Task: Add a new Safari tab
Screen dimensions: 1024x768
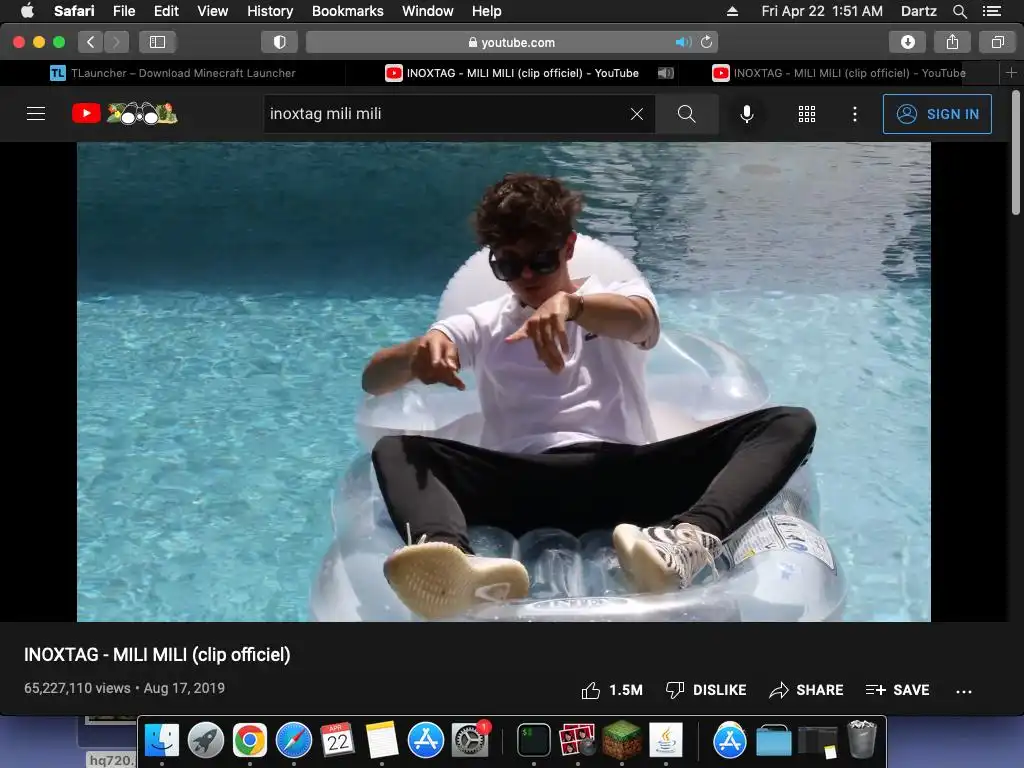Action: [1011, 72]
